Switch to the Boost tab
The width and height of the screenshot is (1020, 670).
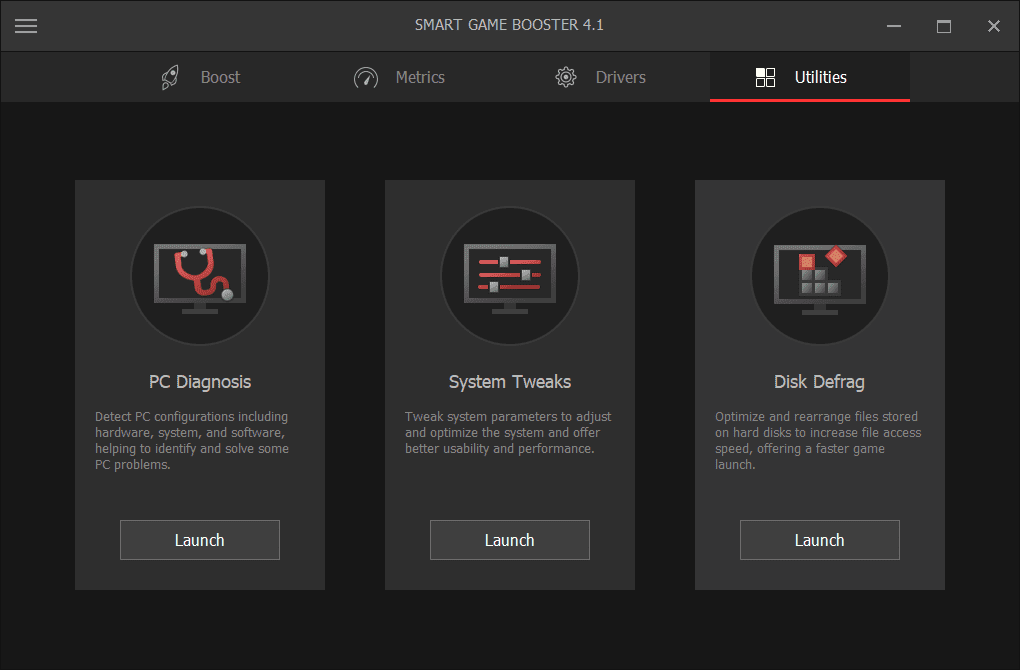pyautogui.click(x=200, y=77)
